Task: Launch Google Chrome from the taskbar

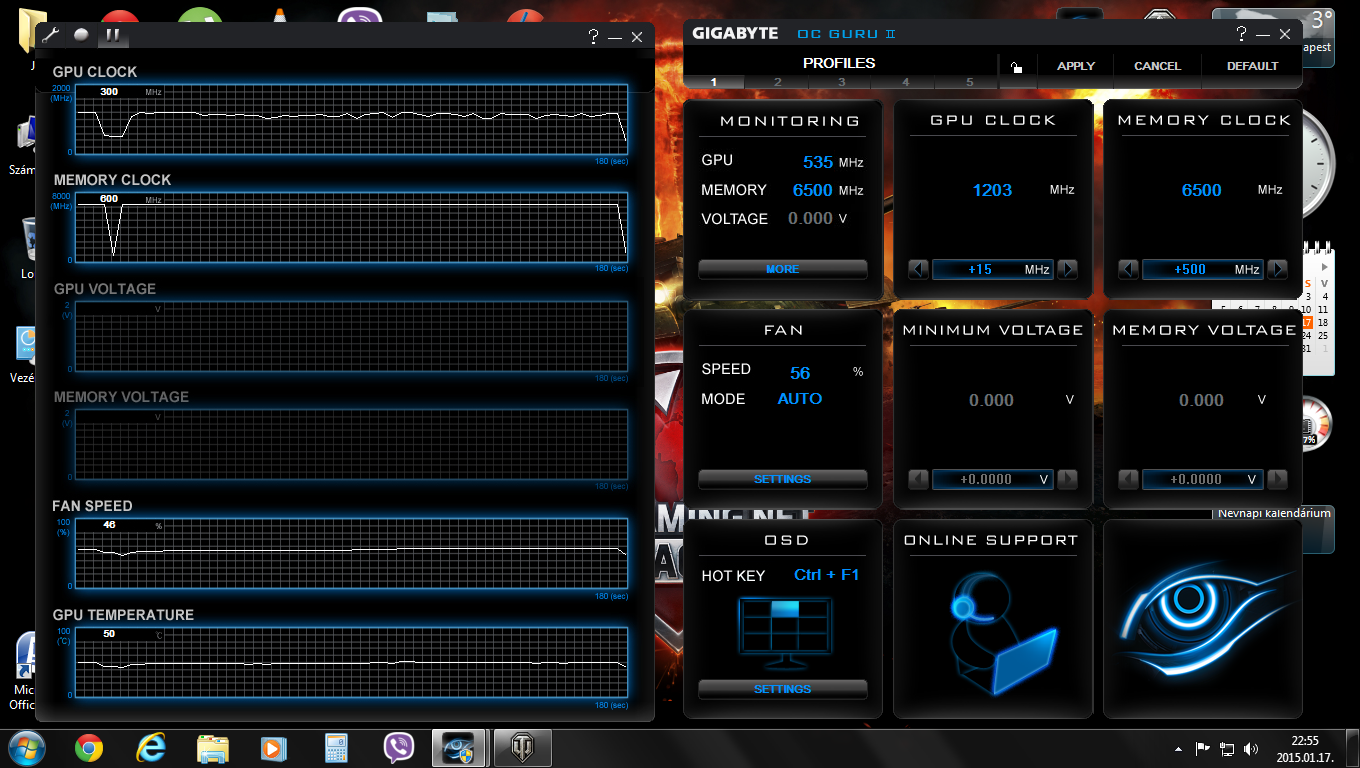Action: pos(89,748)
